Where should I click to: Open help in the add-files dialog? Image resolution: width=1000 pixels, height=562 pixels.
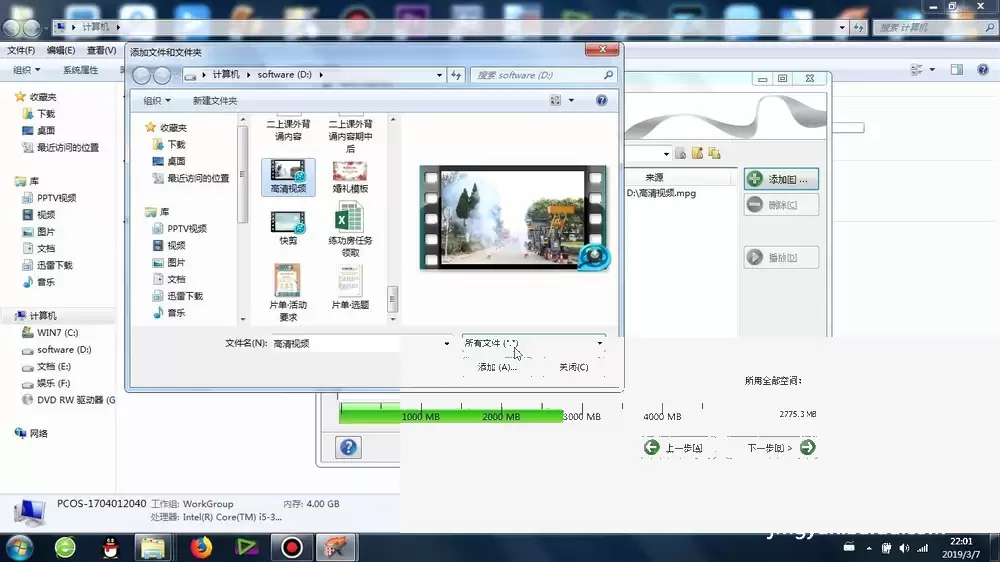pyautogui.click(x=601, y=100)
